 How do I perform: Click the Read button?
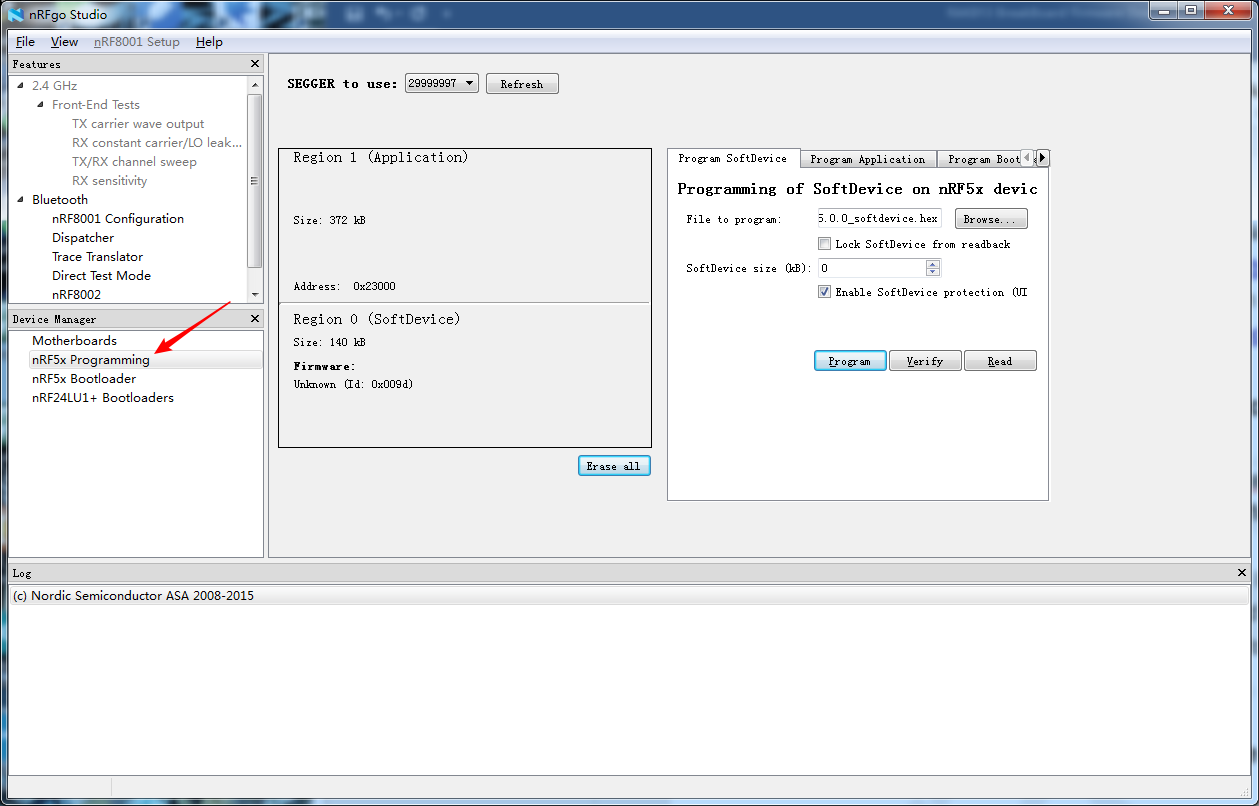[x=1000, y=361]
